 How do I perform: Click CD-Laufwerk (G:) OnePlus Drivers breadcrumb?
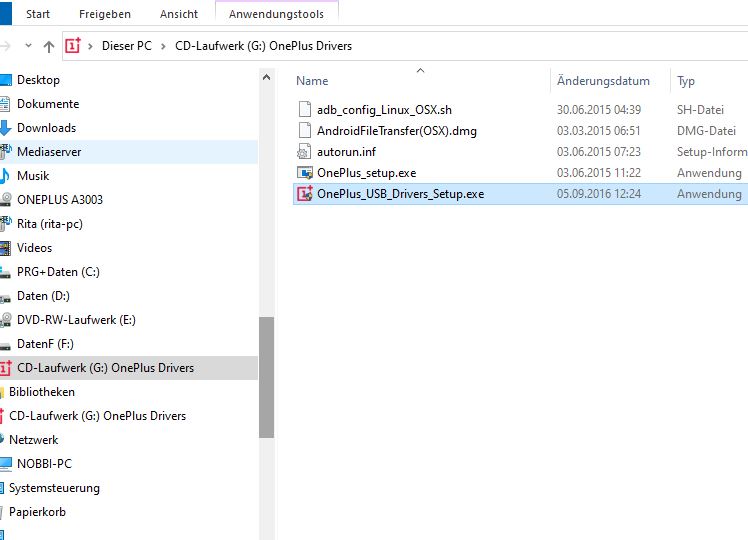pyautogui.click(x=263, y=46)
